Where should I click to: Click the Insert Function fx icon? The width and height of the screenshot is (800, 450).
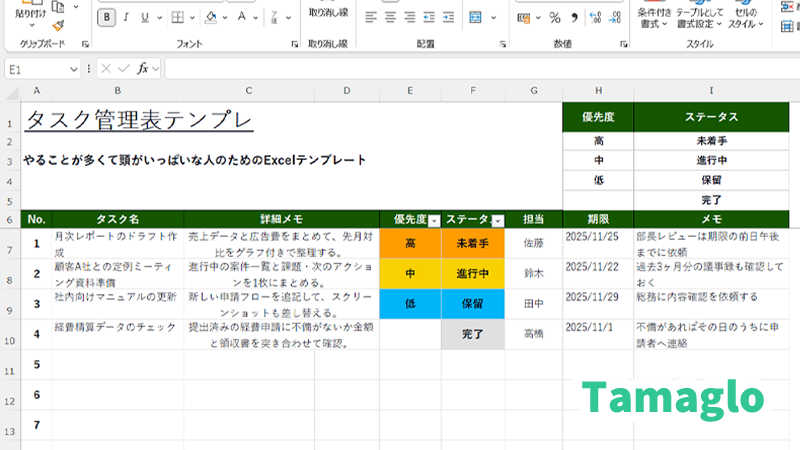pyautogui.click(x=144, y=69)
